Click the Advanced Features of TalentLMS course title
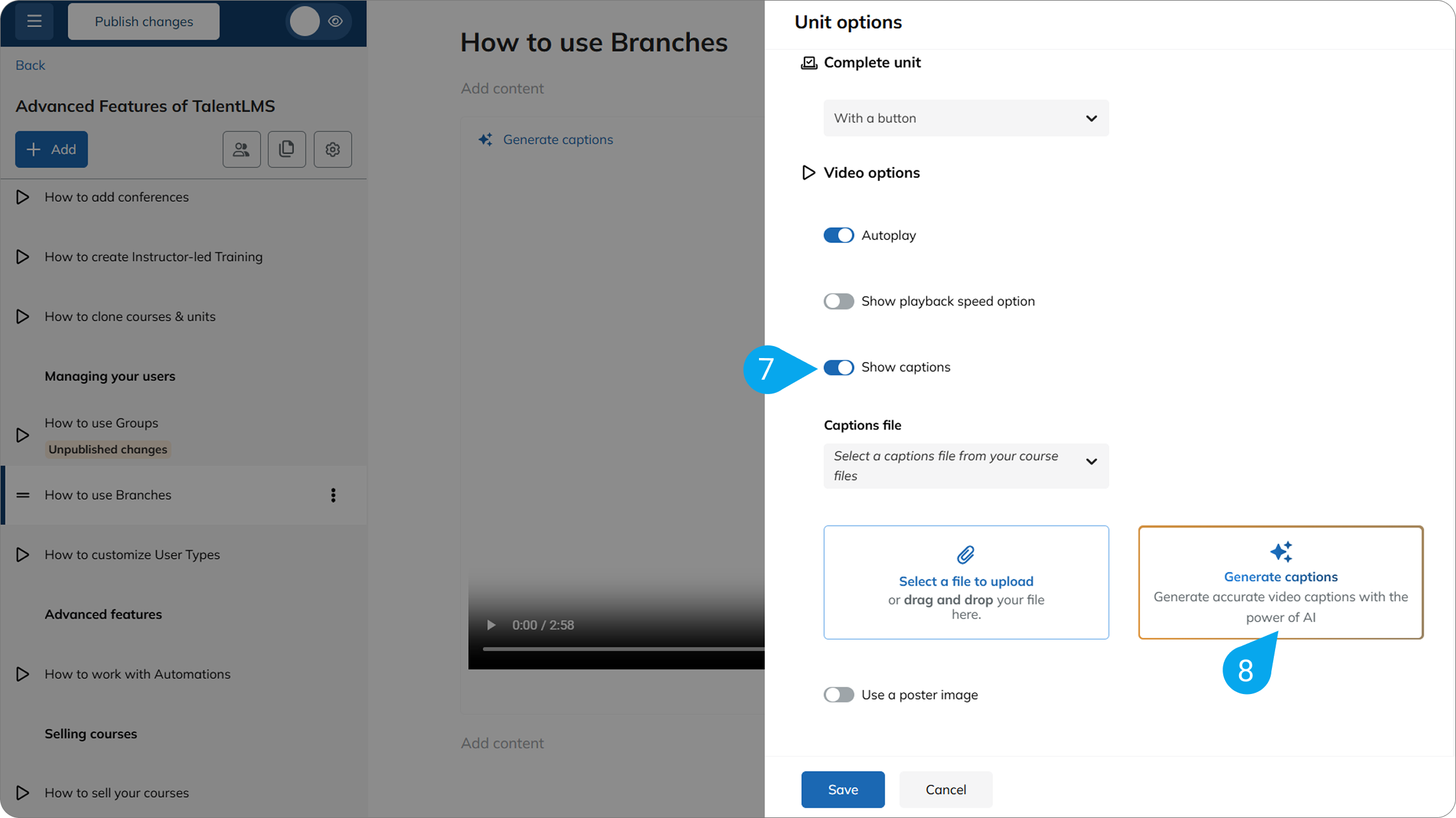This screenshot has height=818, width=1456. tap(145, 106)
